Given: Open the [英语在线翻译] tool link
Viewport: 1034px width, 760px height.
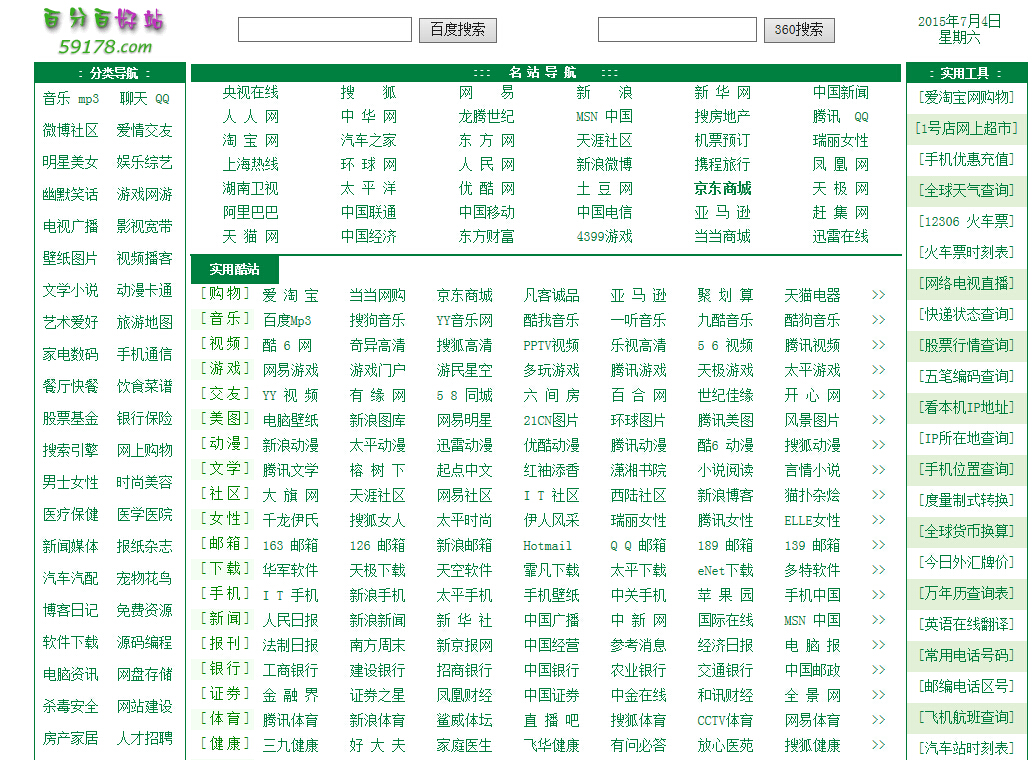Looking at the screenshot, I should pyautogui.click(x=967, y=625).
